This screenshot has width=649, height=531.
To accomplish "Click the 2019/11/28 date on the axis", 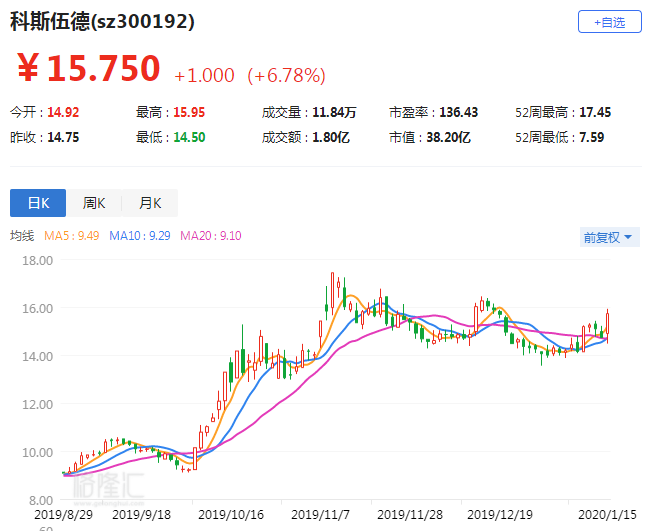I will tap(410, 514).
